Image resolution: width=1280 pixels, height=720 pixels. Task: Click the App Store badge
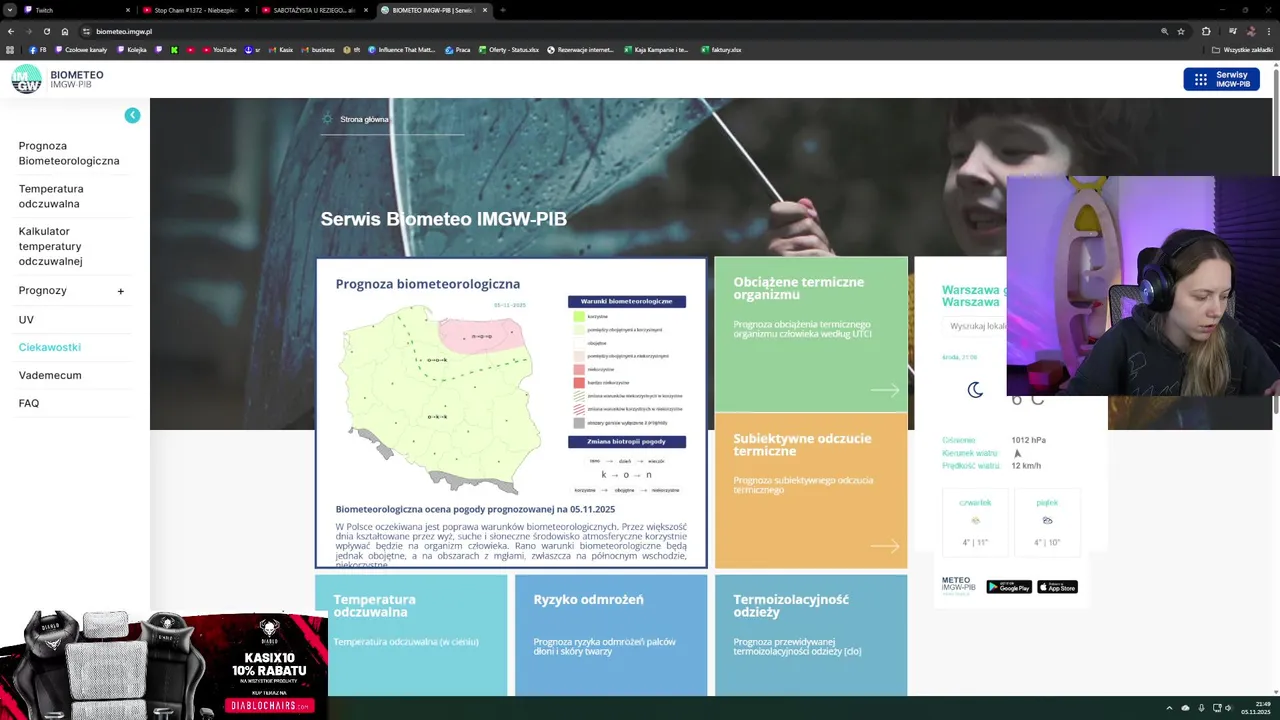pos(1057,587)
